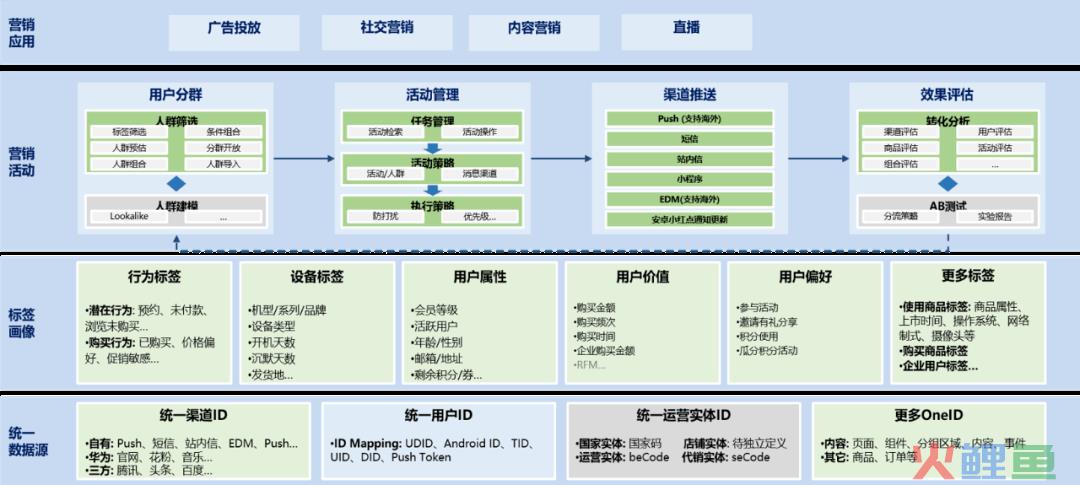Click the 机型/系列/品牌 item
The image size is (1080, 485).
tap(287, 311)
